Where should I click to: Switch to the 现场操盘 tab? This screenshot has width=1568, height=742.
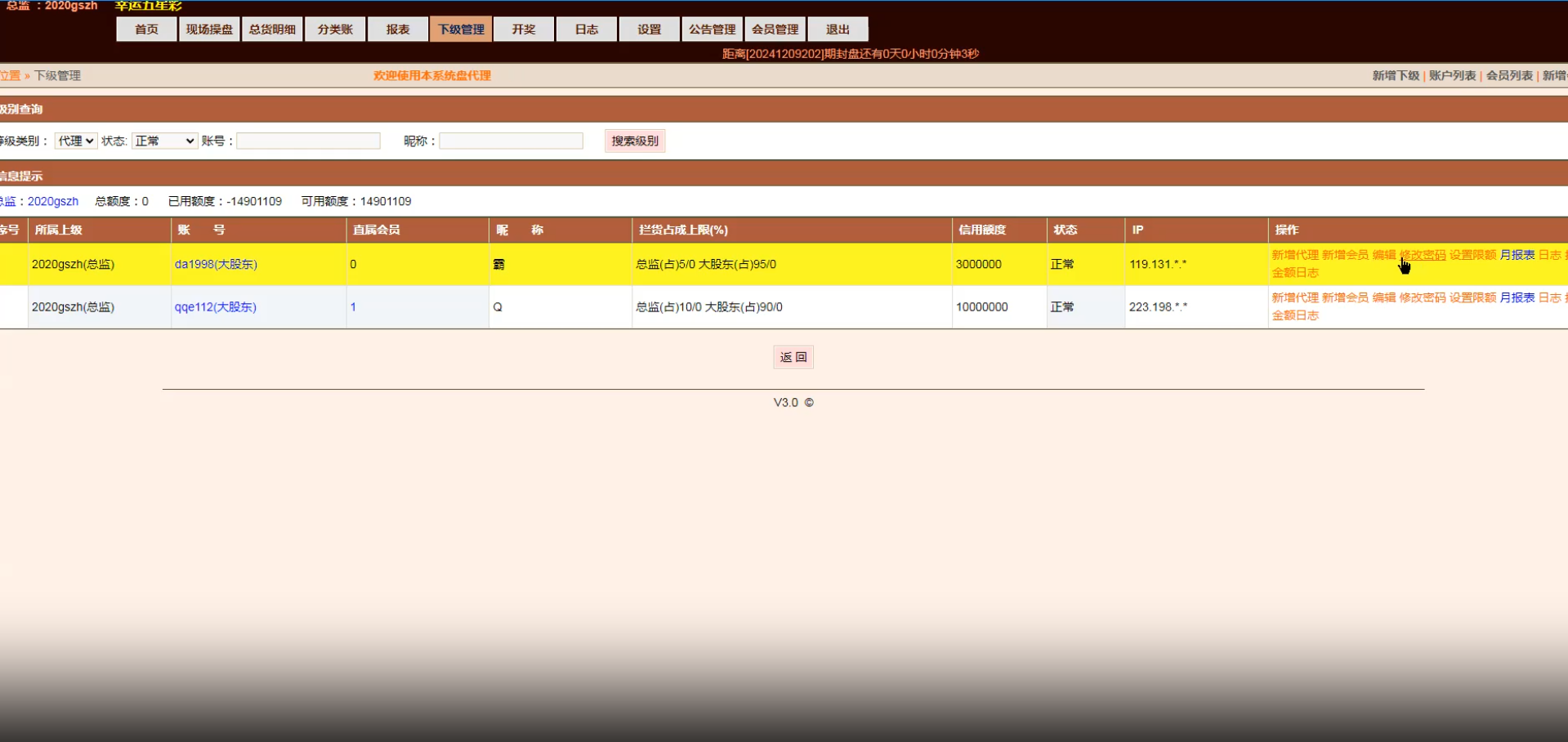pos(209,29)
